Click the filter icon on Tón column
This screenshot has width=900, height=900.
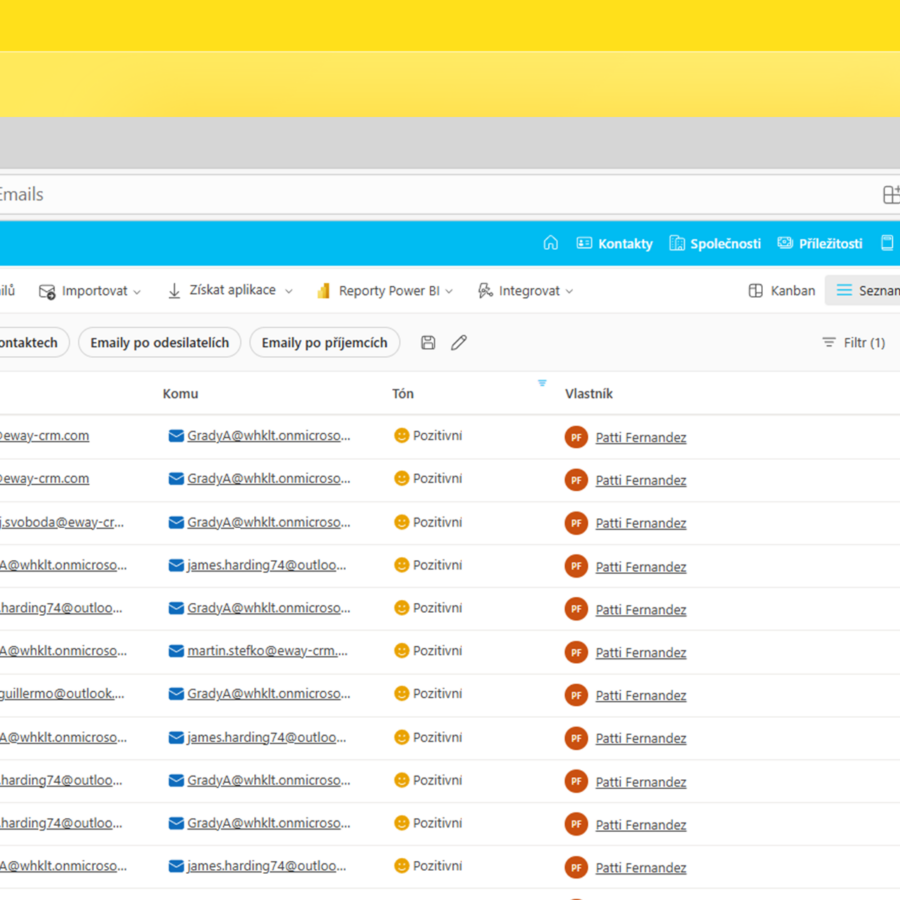coord(542,383)
